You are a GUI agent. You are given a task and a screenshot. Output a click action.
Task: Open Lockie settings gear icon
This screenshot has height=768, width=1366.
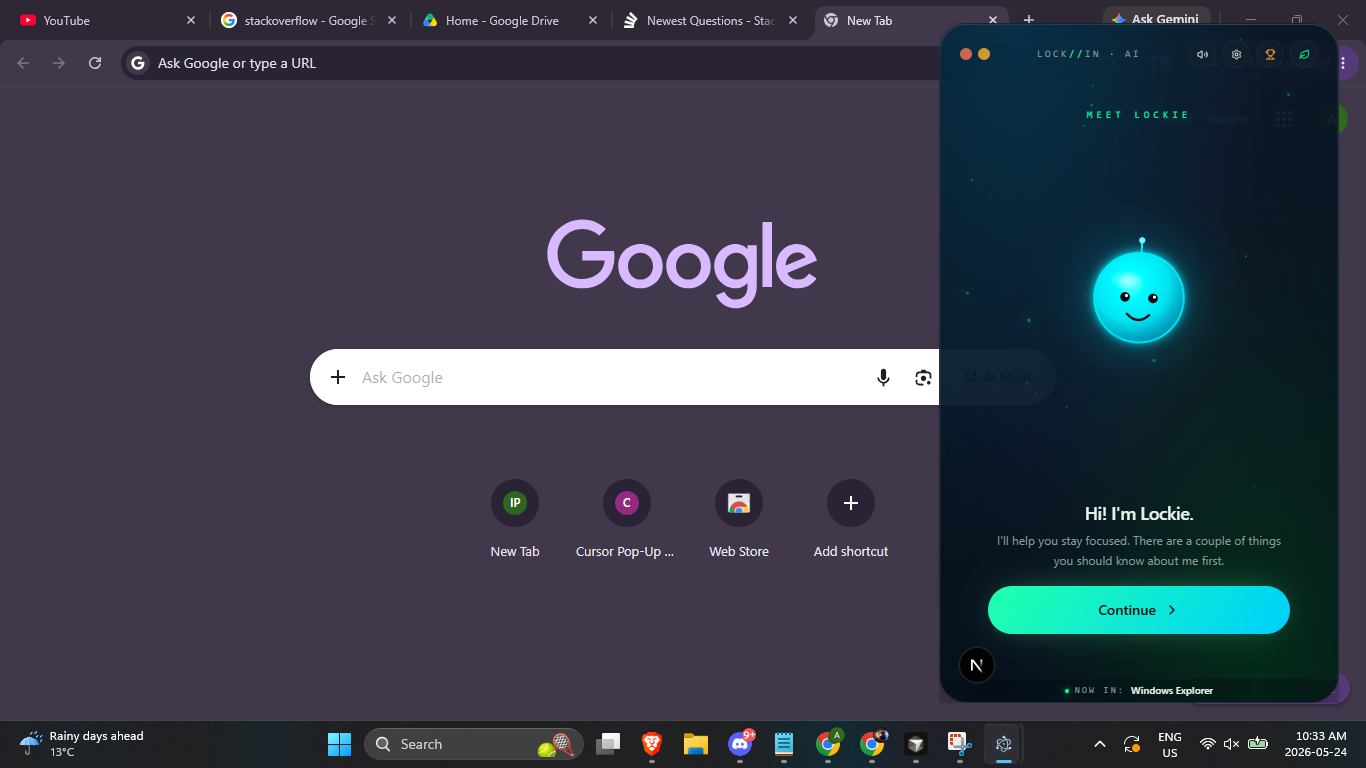tap(1236, 55)
